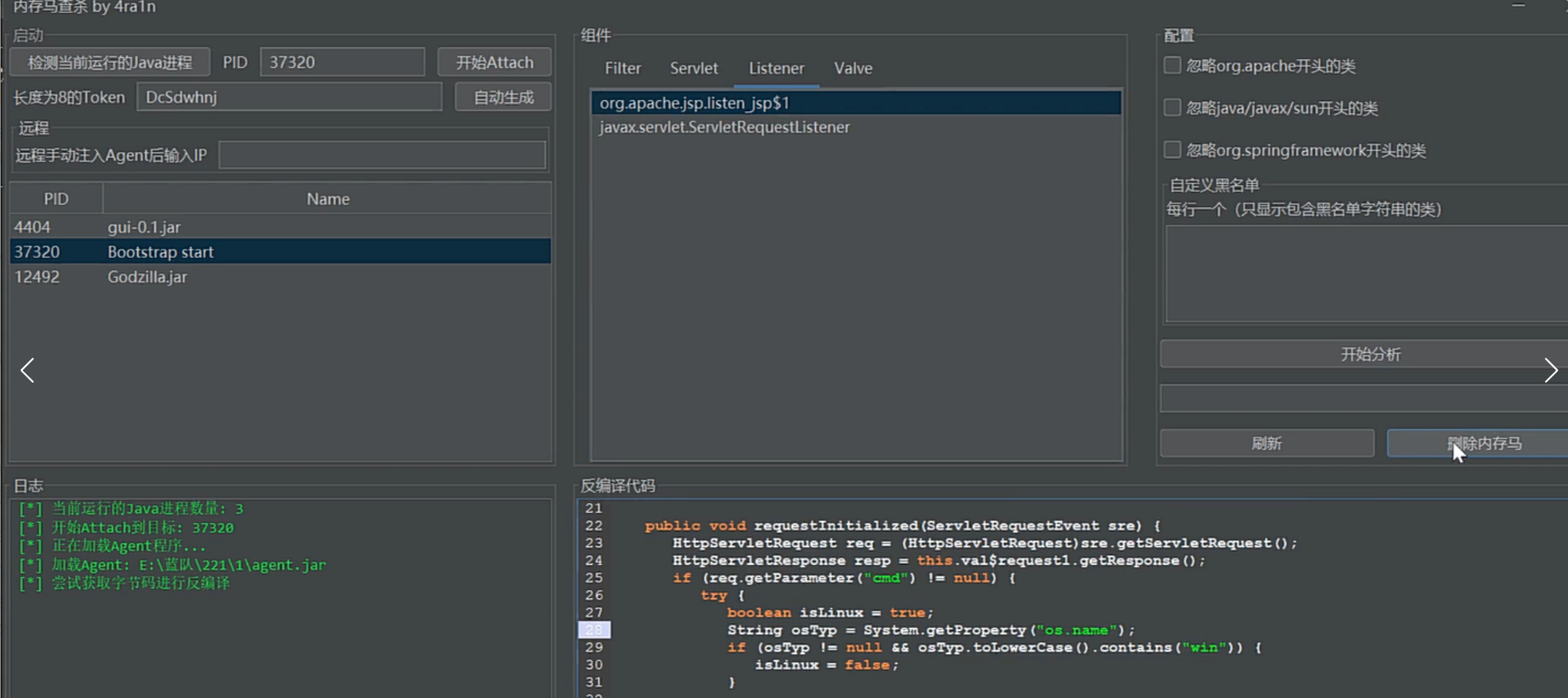
Task: Minimize the window using the title bar
Action: [x=1518, y=6]
